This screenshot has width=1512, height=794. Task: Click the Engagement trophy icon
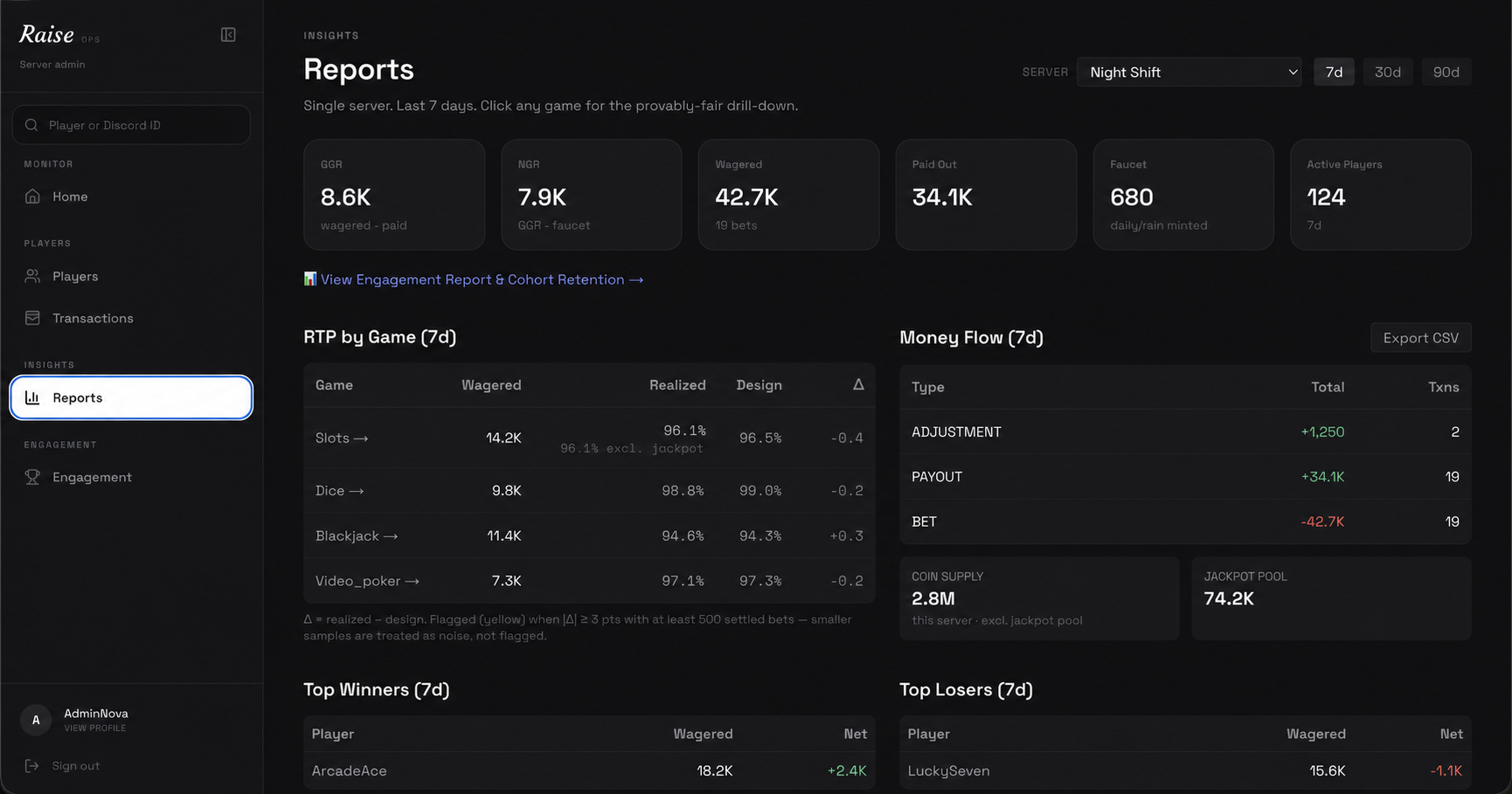click(x=32, y=477)
